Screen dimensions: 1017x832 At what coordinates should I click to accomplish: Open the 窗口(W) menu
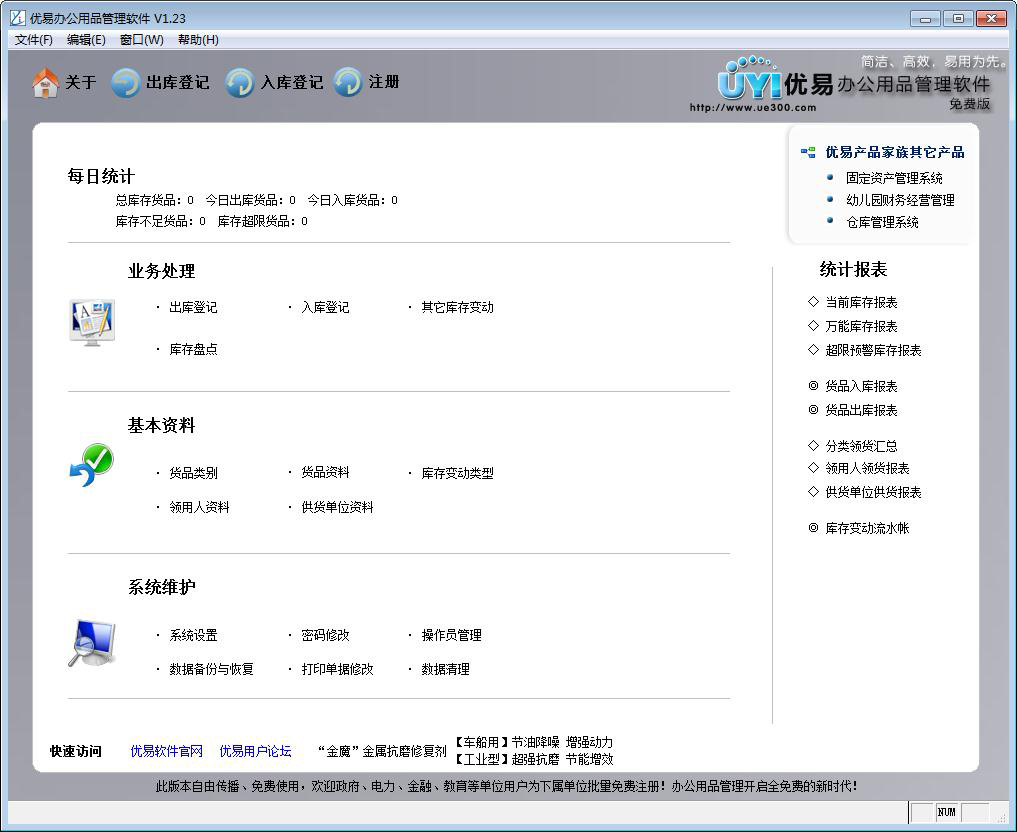[x=142, y=40]
